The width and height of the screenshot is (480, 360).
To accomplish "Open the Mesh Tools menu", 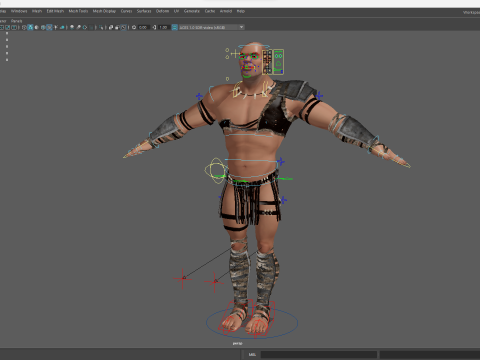I will tap(78, 11).
